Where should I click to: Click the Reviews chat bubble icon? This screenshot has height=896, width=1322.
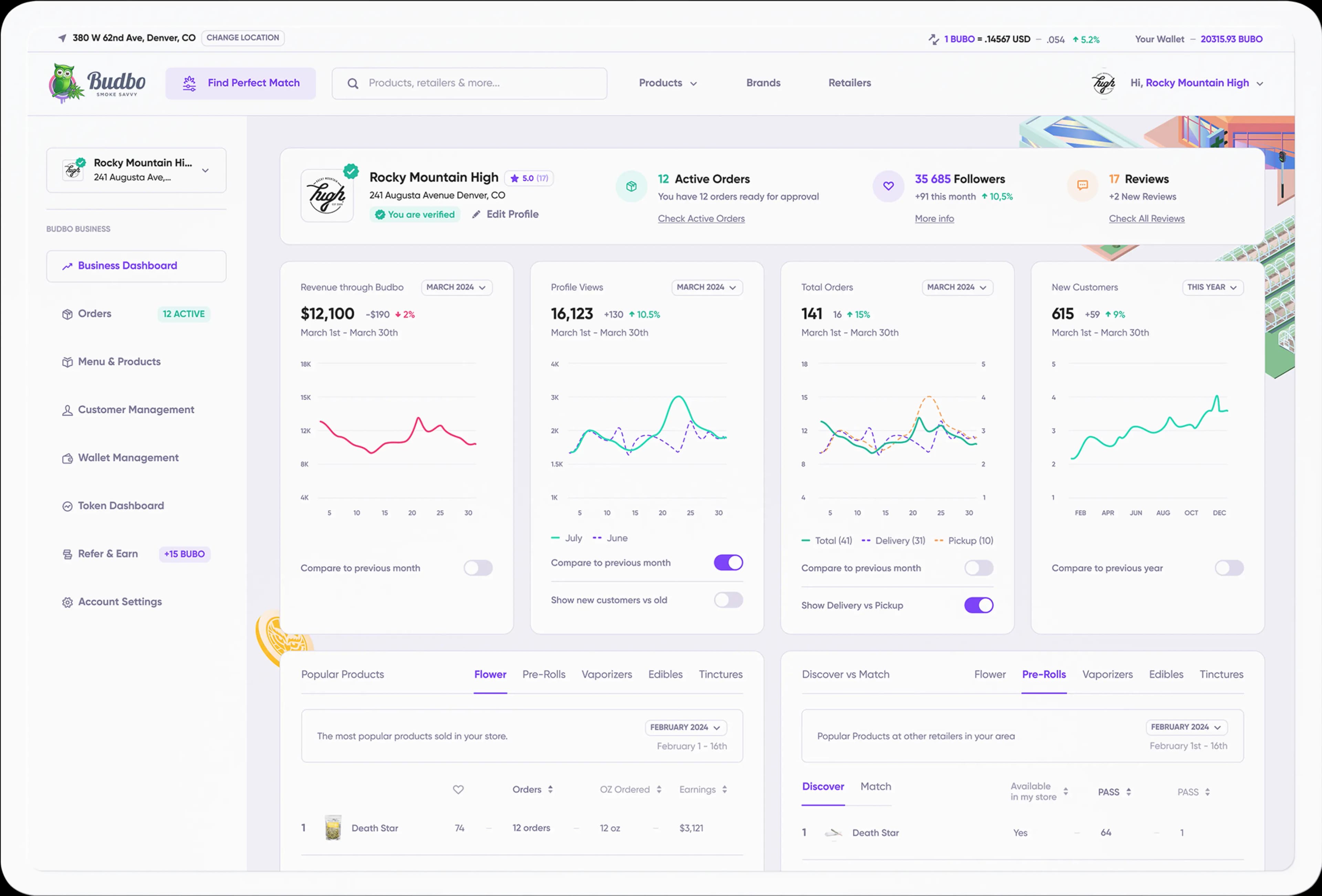click(x=1082, y=185)
